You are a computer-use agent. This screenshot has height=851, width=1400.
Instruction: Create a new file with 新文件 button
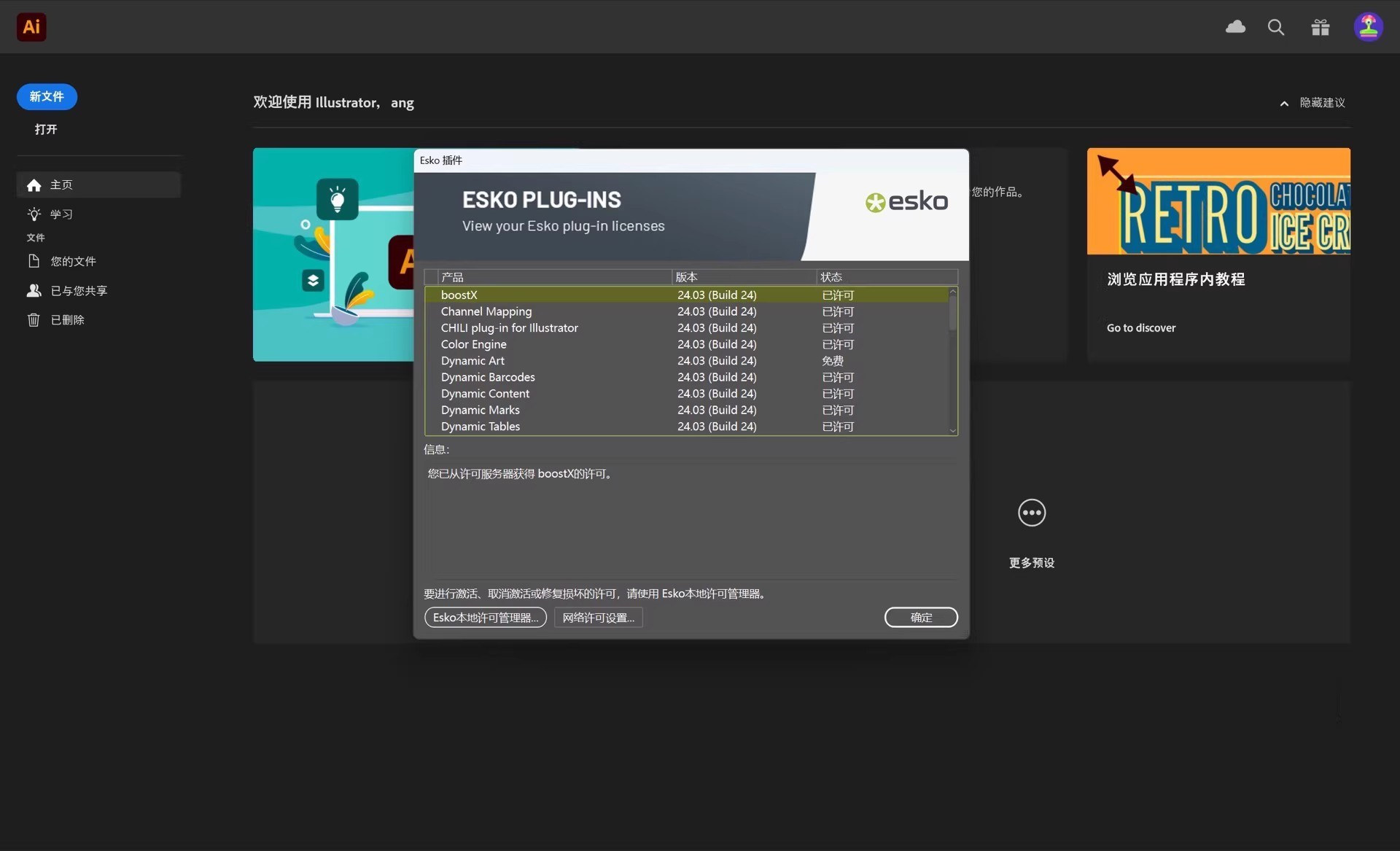[x=47, y=97]
